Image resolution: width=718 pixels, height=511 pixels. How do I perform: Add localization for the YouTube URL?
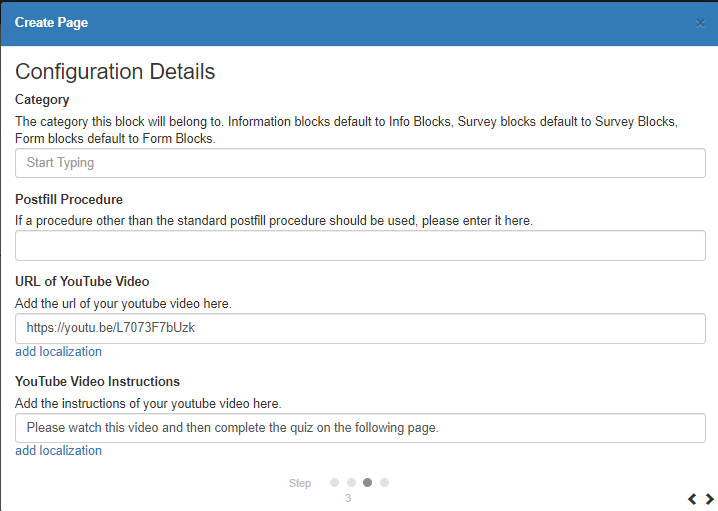point(58,352)
